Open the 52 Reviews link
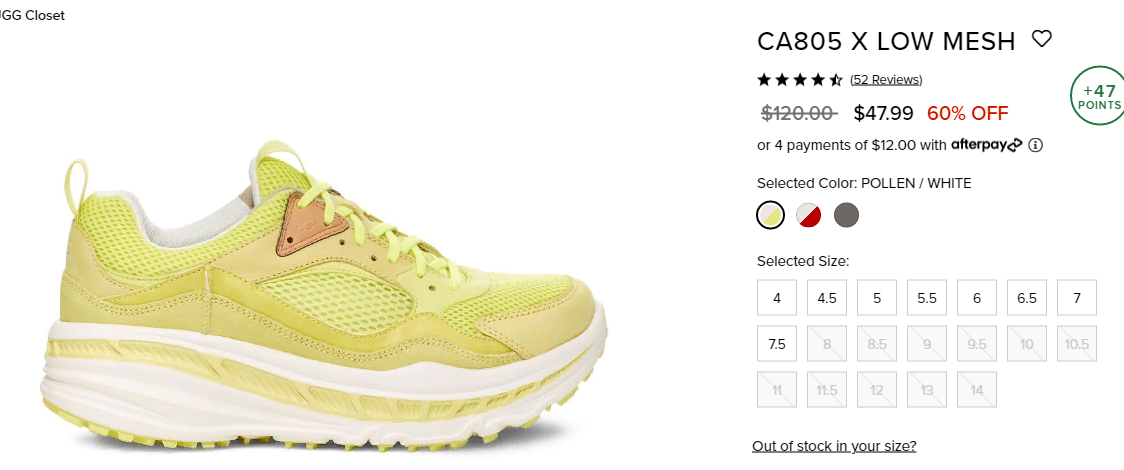Image resolution: width=1124 pixels, height=470 pixels. pos(886,80)
